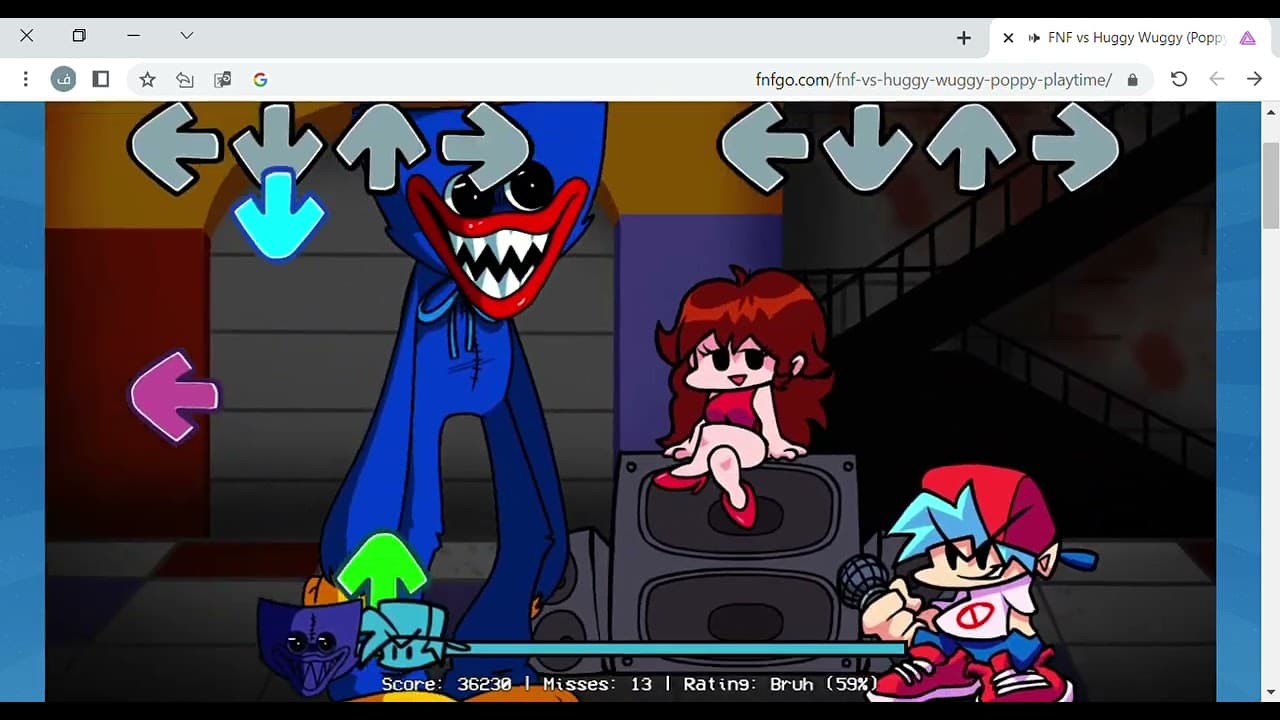Image resolution: width=1280 pixels, height=720 pixels.
Task: Close the FNF vs Huggy Wuggy tab
Action: (1008, 38)
